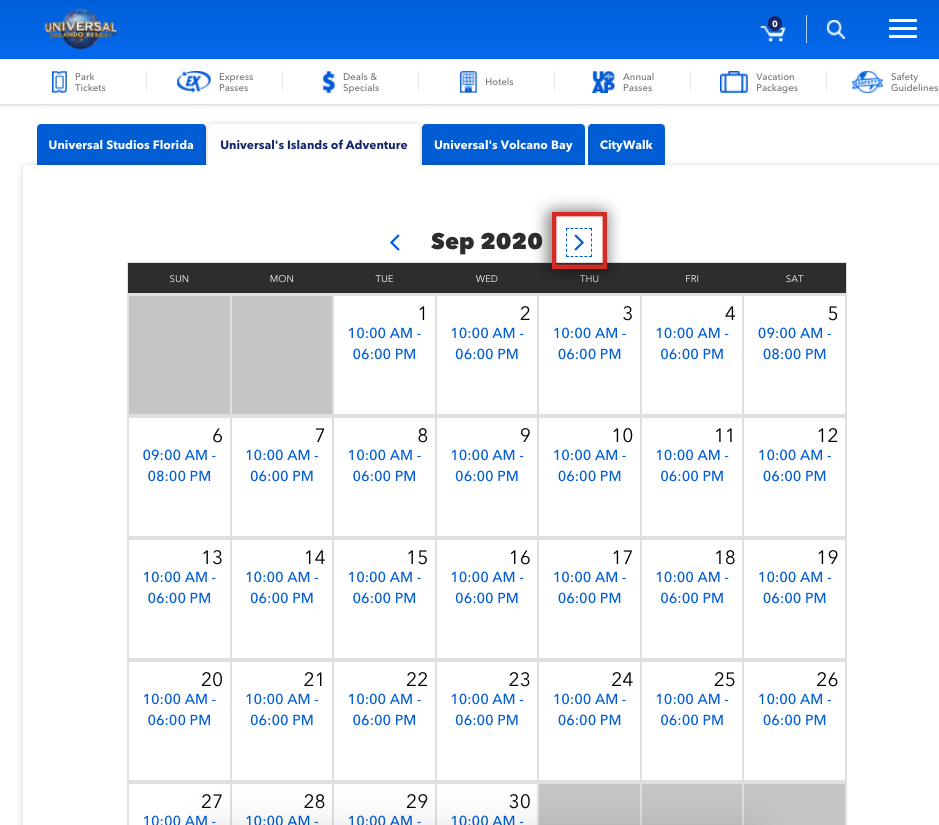Go to previous month arrow

[x=395, y=242]
